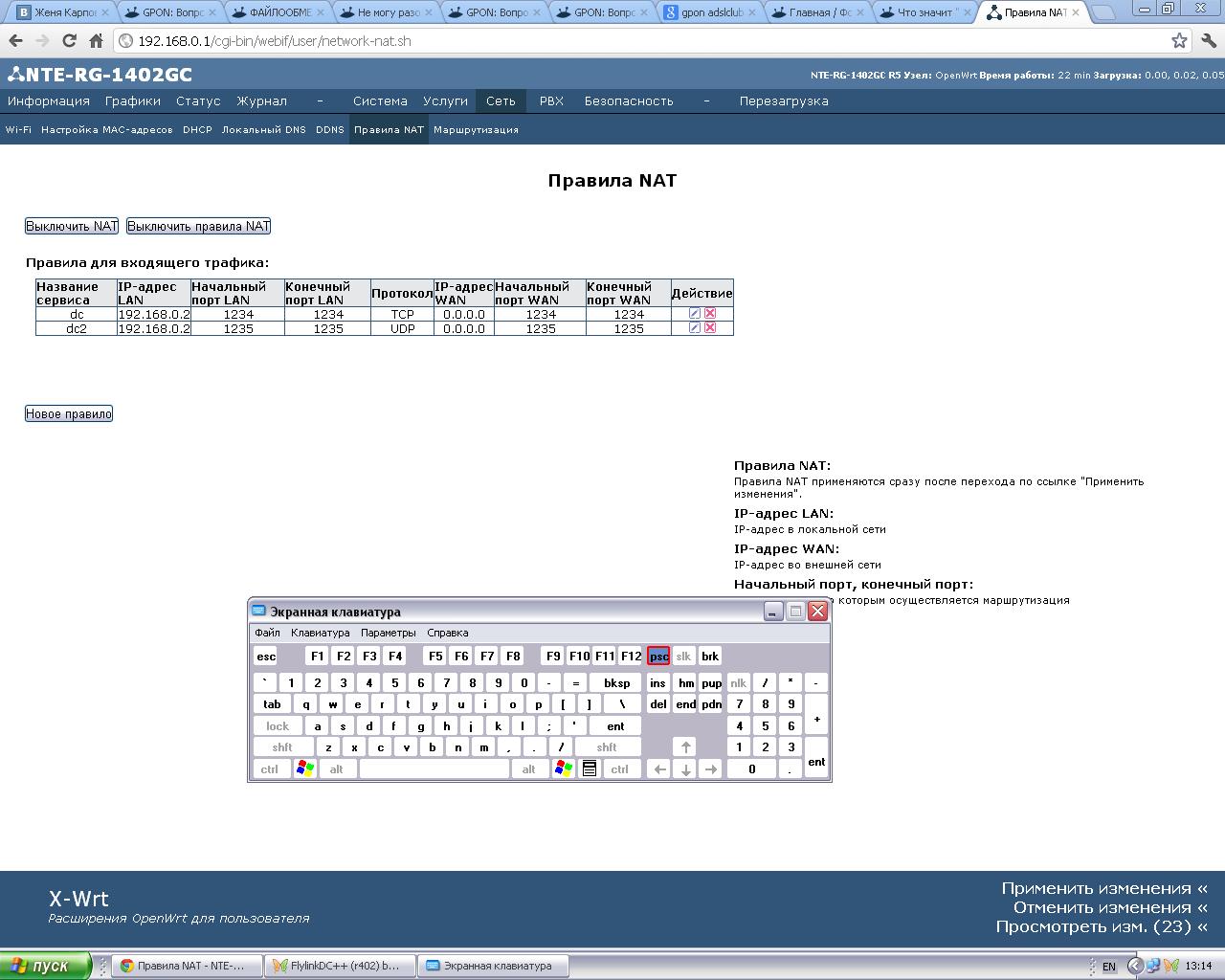The width and height of the screenshot is (1225, 980).
Task: Toggle the slk key on the on-screen keyboard
Action: pyautogui.click(x=683, y=657)
